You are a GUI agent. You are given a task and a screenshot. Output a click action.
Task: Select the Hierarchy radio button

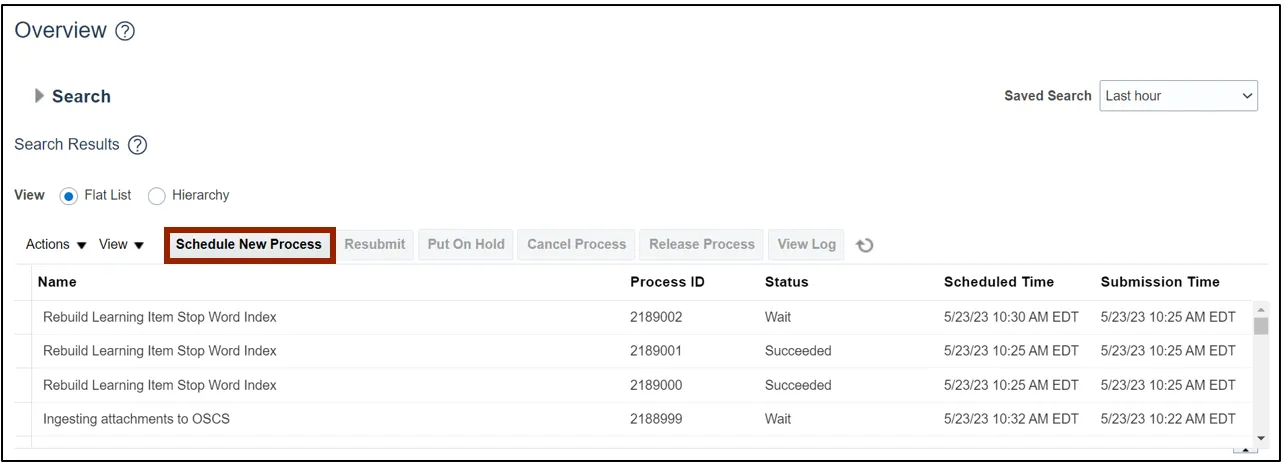(x=157, y=196)
